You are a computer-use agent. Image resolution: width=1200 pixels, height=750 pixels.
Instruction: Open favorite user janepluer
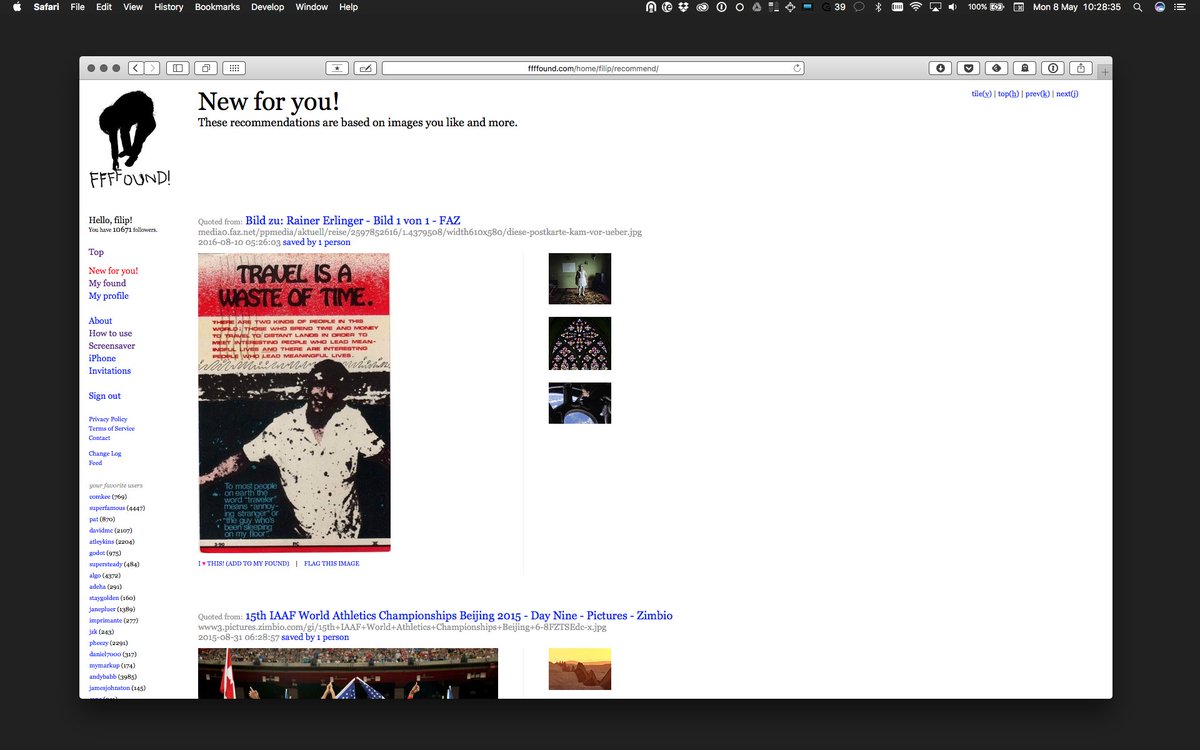pyautogui.click(x=102, y=609)
